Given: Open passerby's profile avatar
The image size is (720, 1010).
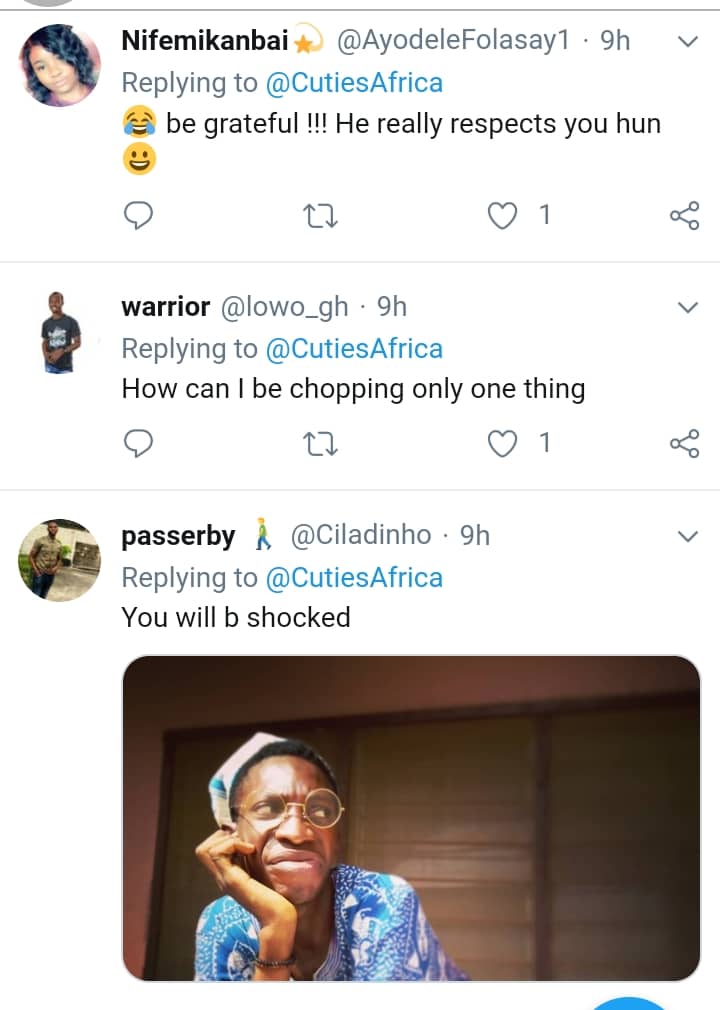Looking at the screenshot, I should 61,560.
